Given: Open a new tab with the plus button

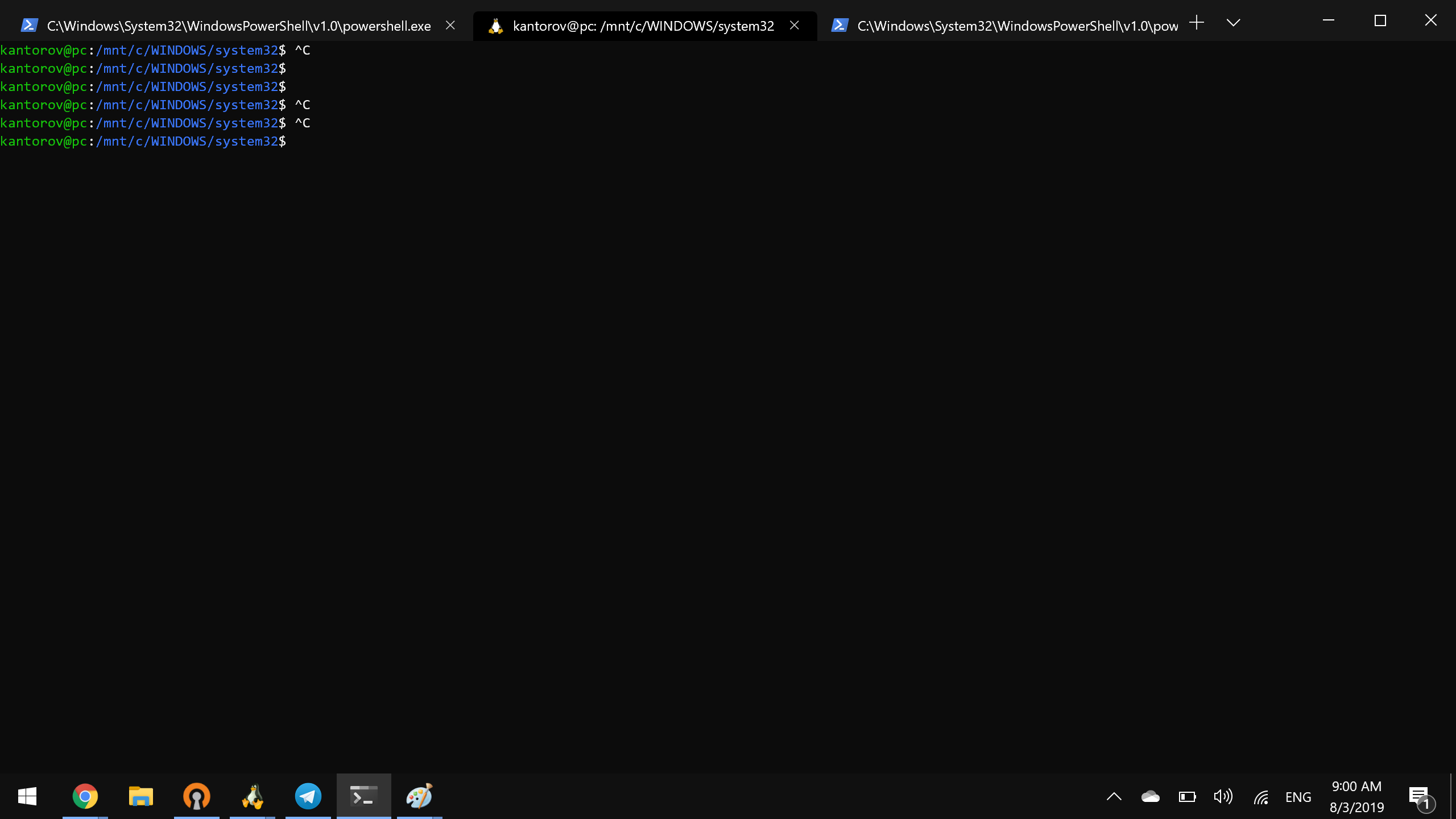Looking at the screenshot, I should click(x=1197, y=23).
